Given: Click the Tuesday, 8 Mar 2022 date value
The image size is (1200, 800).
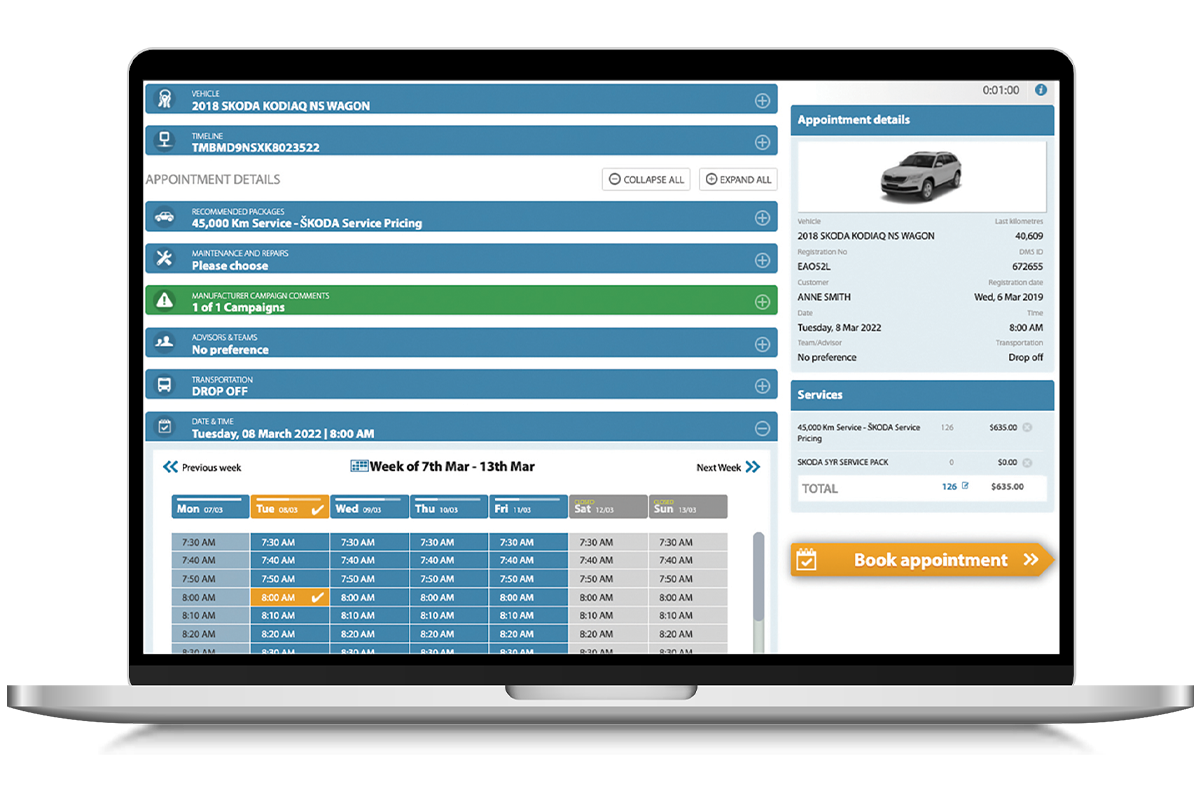Looking at the screenshot, I should point(839,328).
